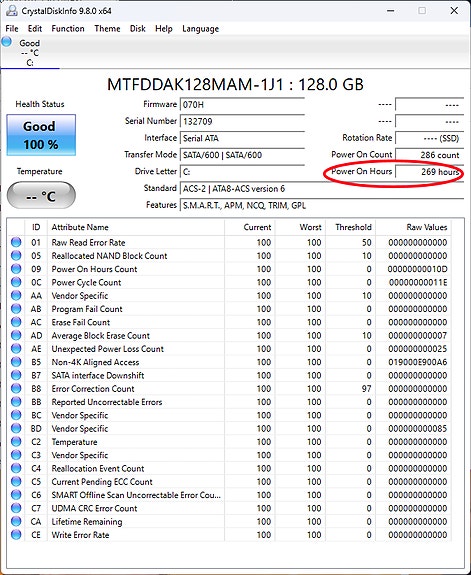Click the Serial Number field 132709
471x575 pixels.
click(x=242, y=121)
